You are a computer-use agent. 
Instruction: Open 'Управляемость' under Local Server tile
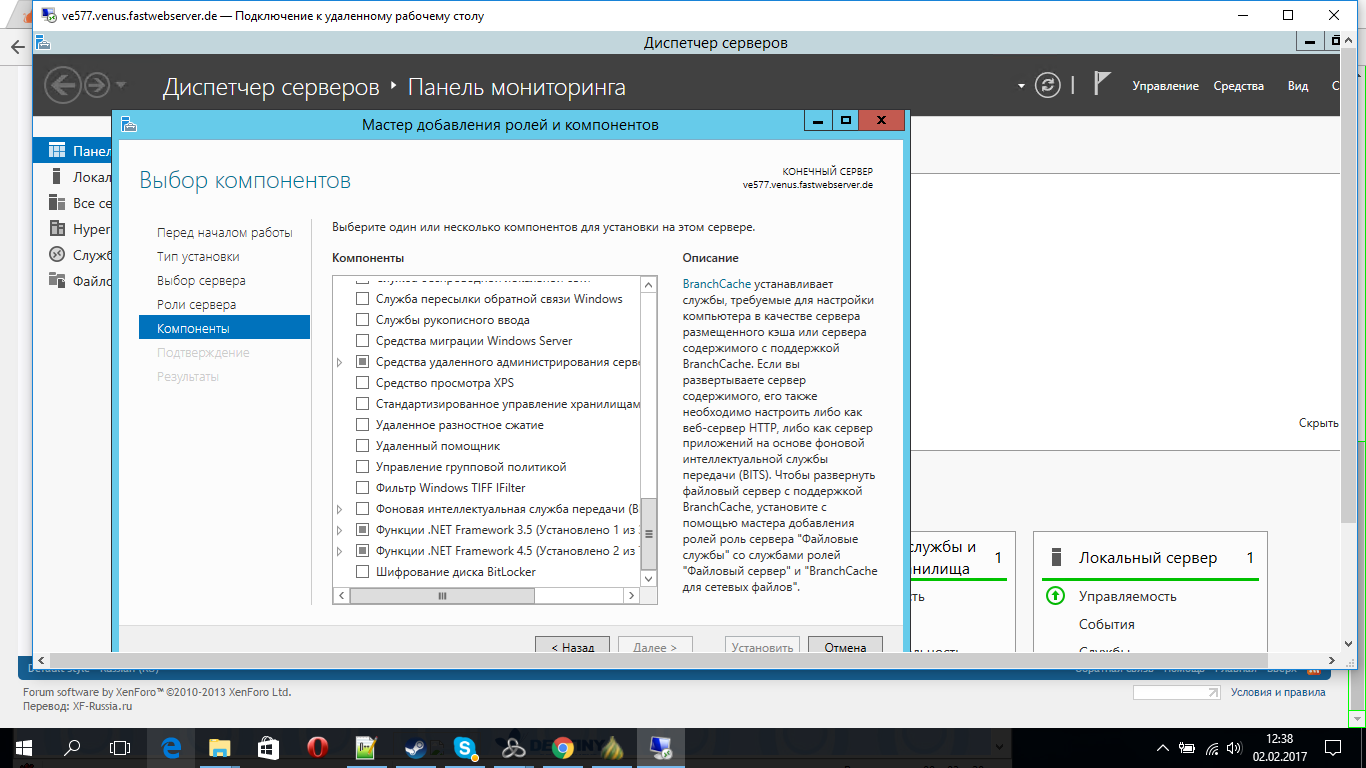pos(1127,597)
